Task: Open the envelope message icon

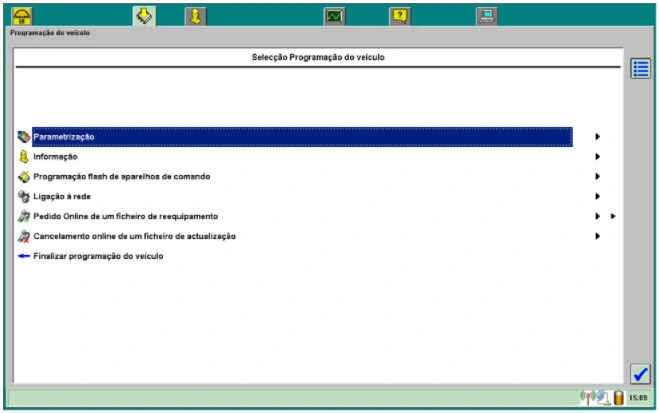Action: (334, 16)
